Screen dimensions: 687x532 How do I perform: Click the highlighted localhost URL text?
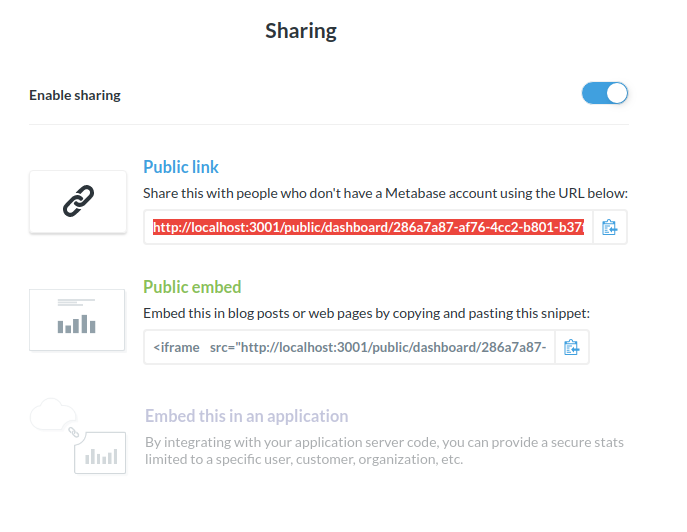368,227
